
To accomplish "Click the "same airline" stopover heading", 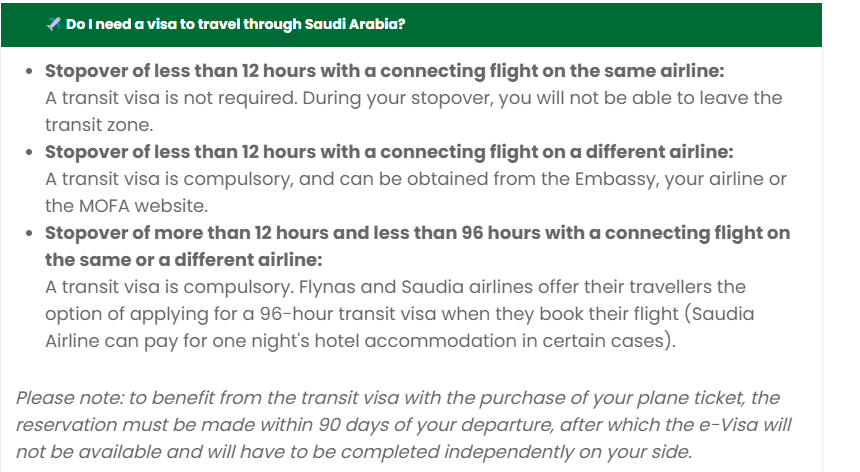I will tap(384, 72).
